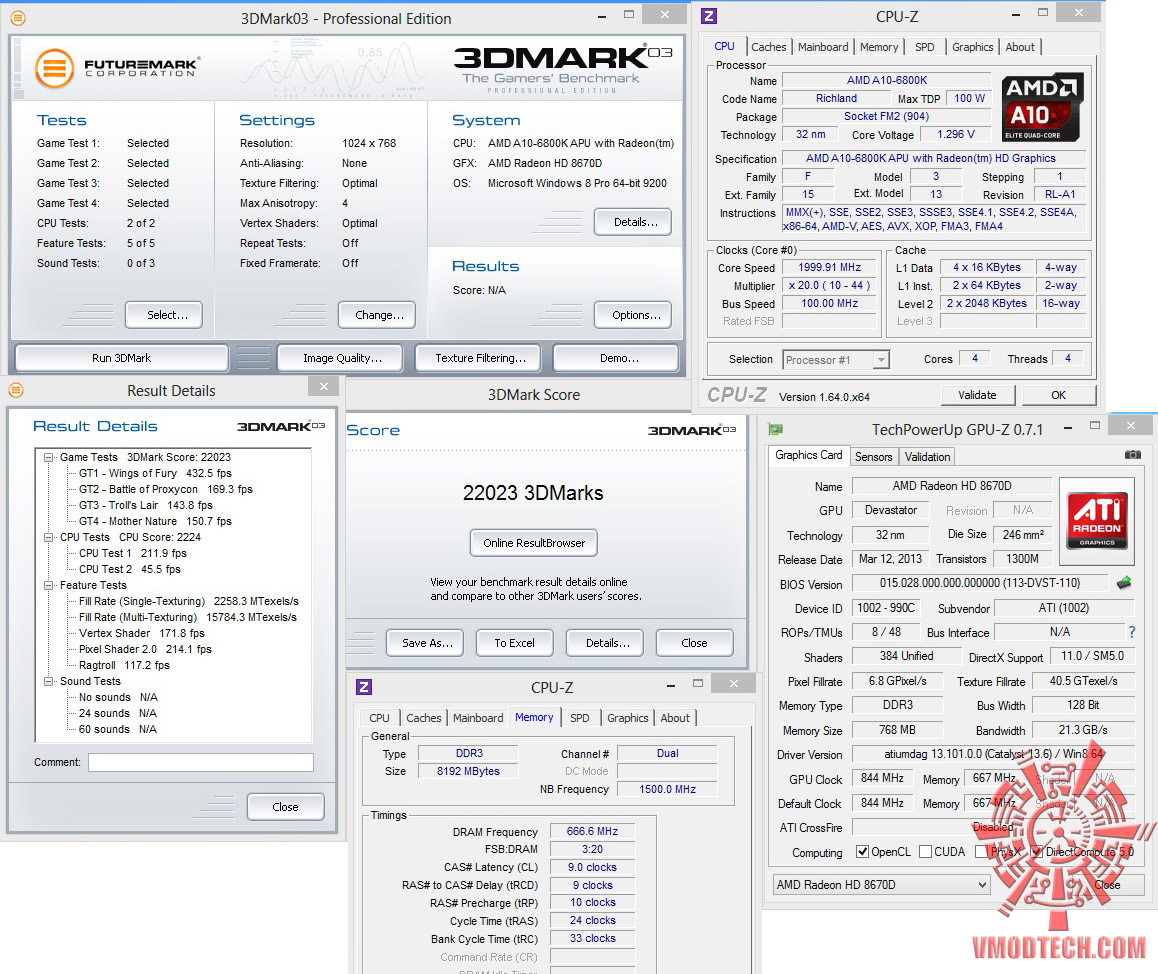Viewport: 1158px width, 974px height.
Task: Toggle the DirectCompute checkbox in GPU-Z
Action: (1037, 851)
